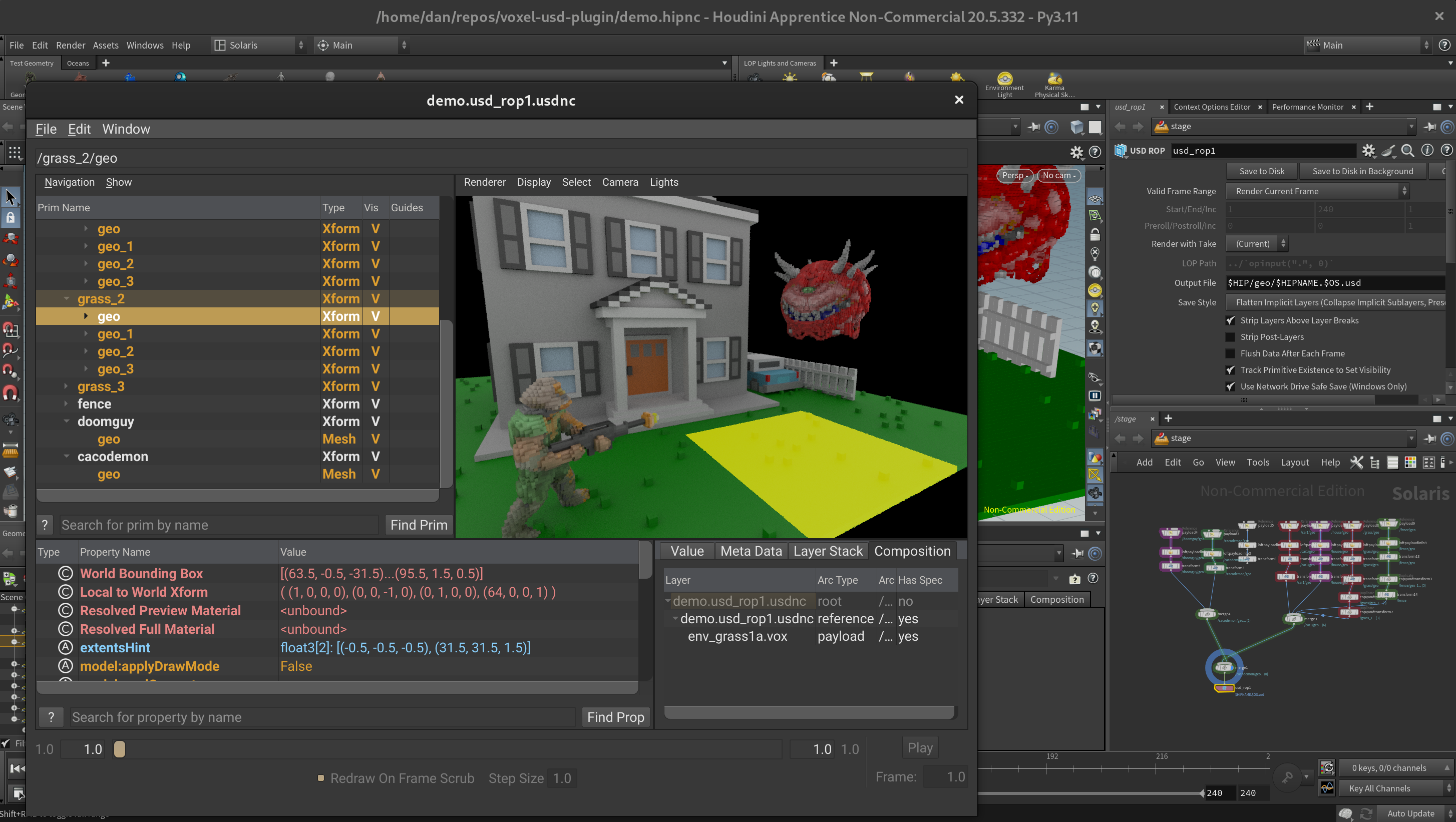Collapse the grass_2 prim tree row
Viewport: 1456px width, 822px height.
click(66, 299)
